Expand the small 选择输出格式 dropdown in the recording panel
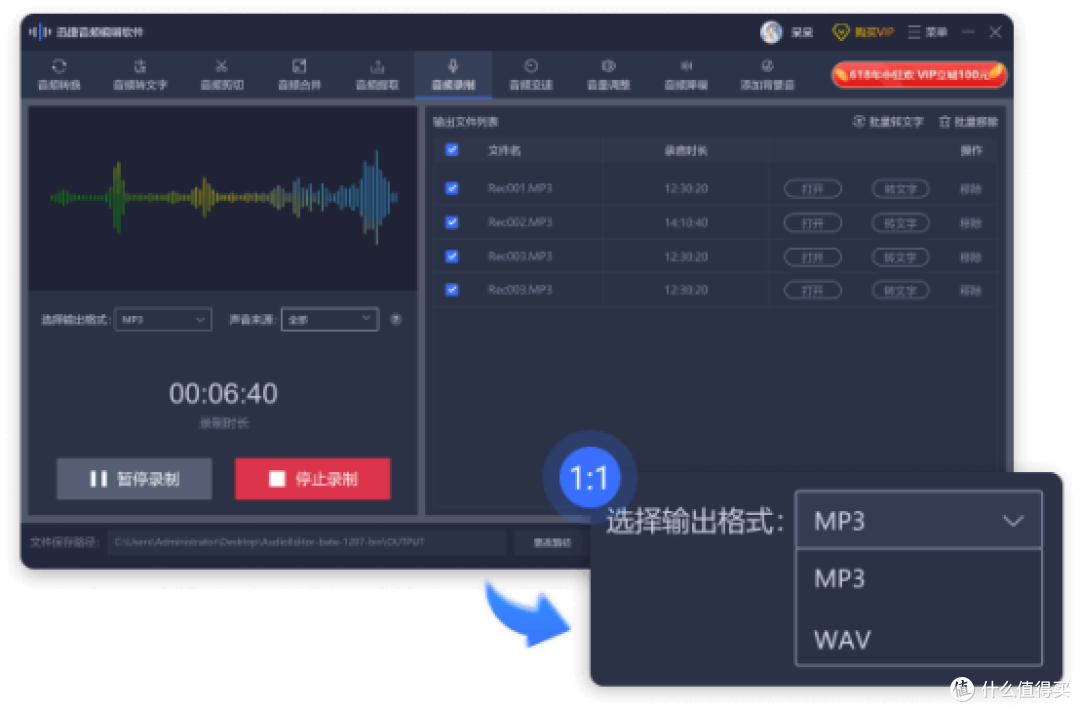Viewport: 1080px width, 712px height. [163, 320]
